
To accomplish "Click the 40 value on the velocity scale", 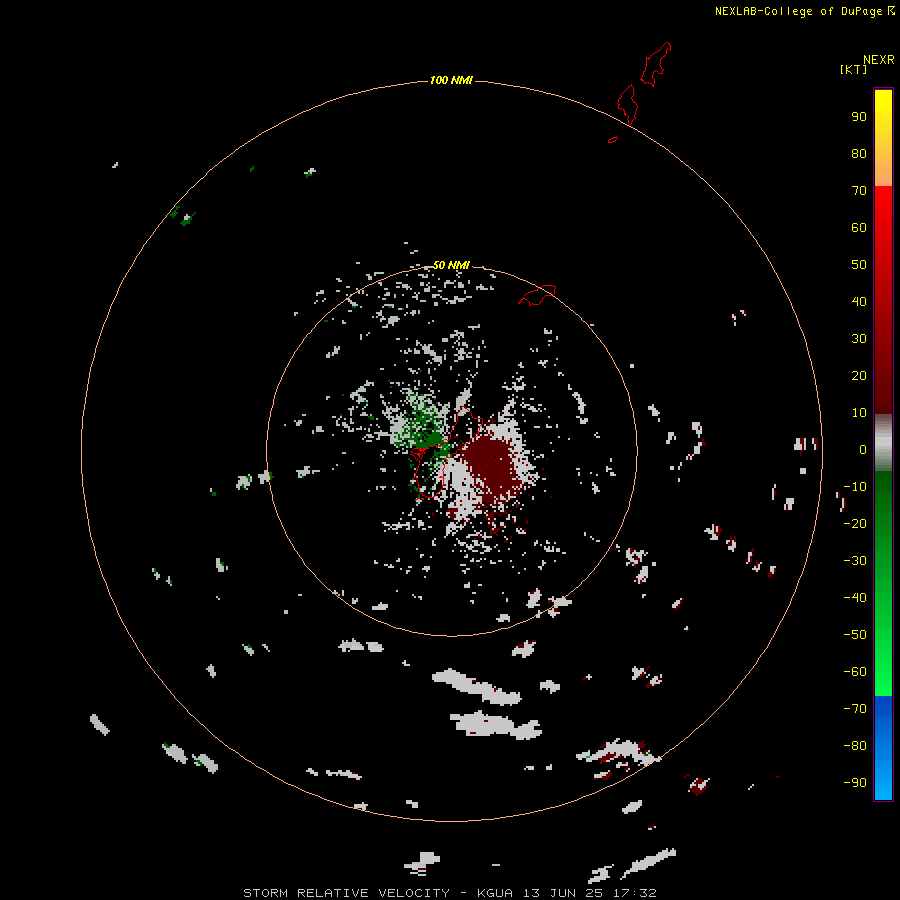I will [859, 301].
